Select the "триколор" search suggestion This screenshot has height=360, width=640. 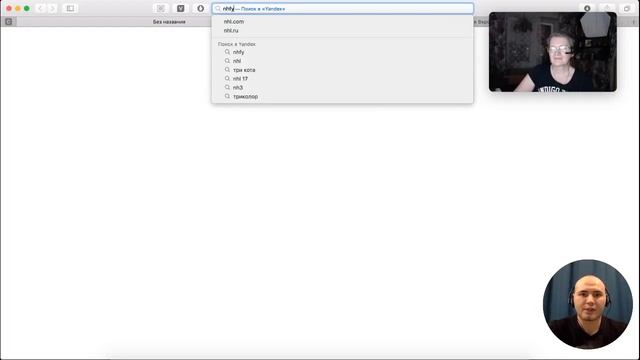click(x=342, y=96)
